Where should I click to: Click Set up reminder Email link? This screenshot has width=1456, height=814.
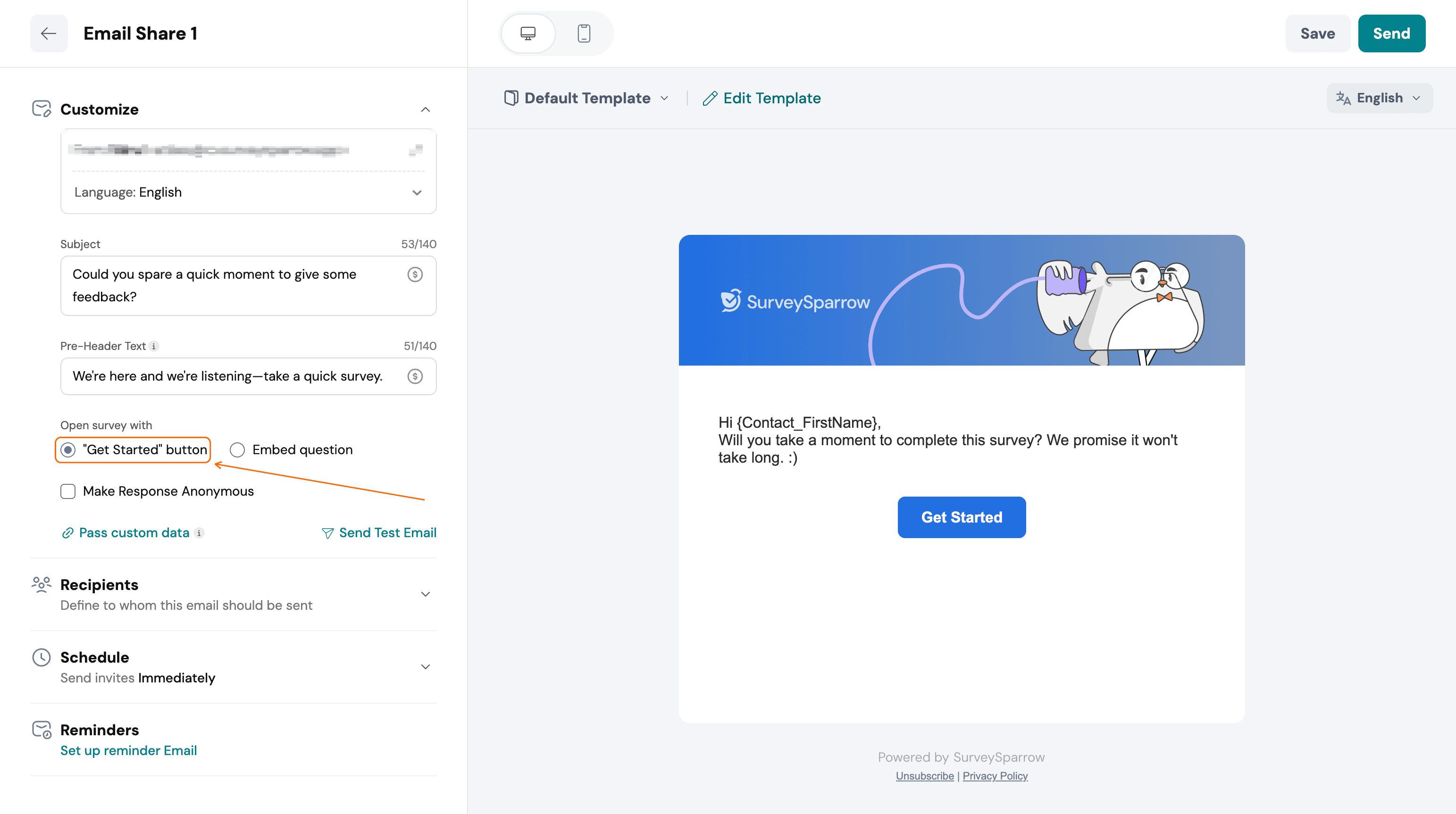(129, 751)
